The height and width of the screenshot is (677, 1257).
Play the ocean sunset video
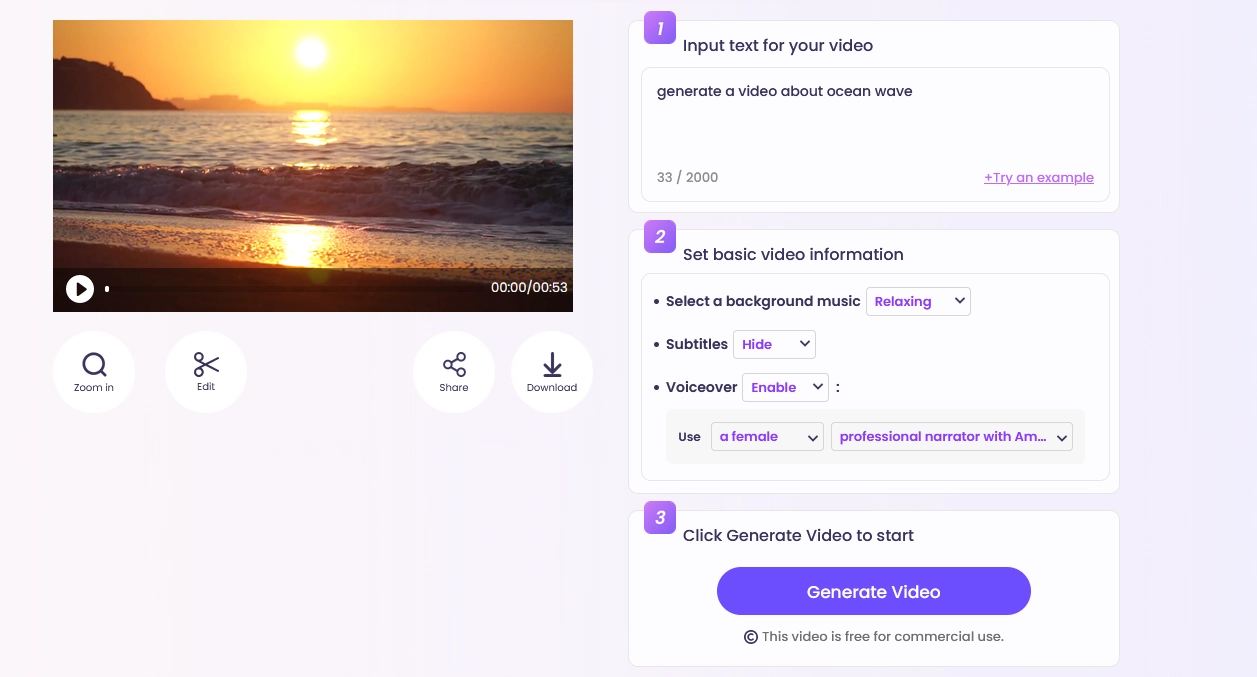coord(80,289)
